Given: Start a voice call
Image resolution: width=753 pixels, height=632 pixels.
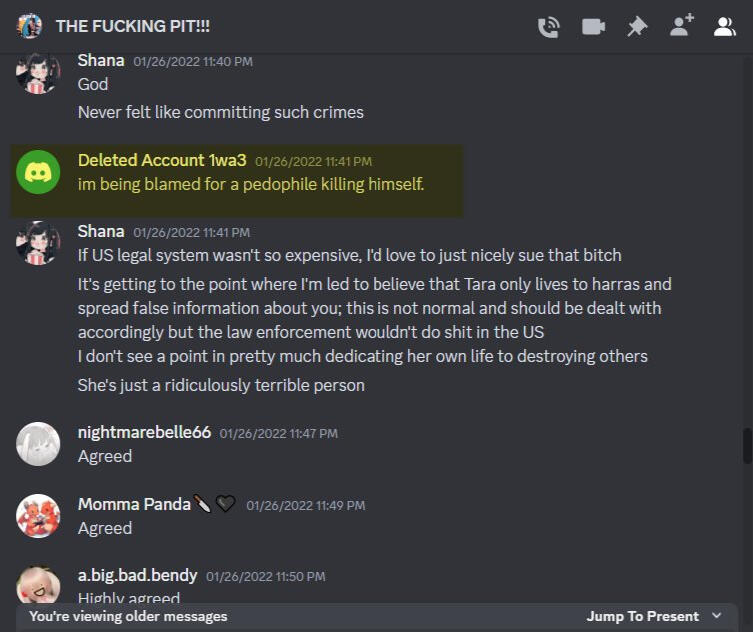Looking at the screenshot, I should coord(548,27).
